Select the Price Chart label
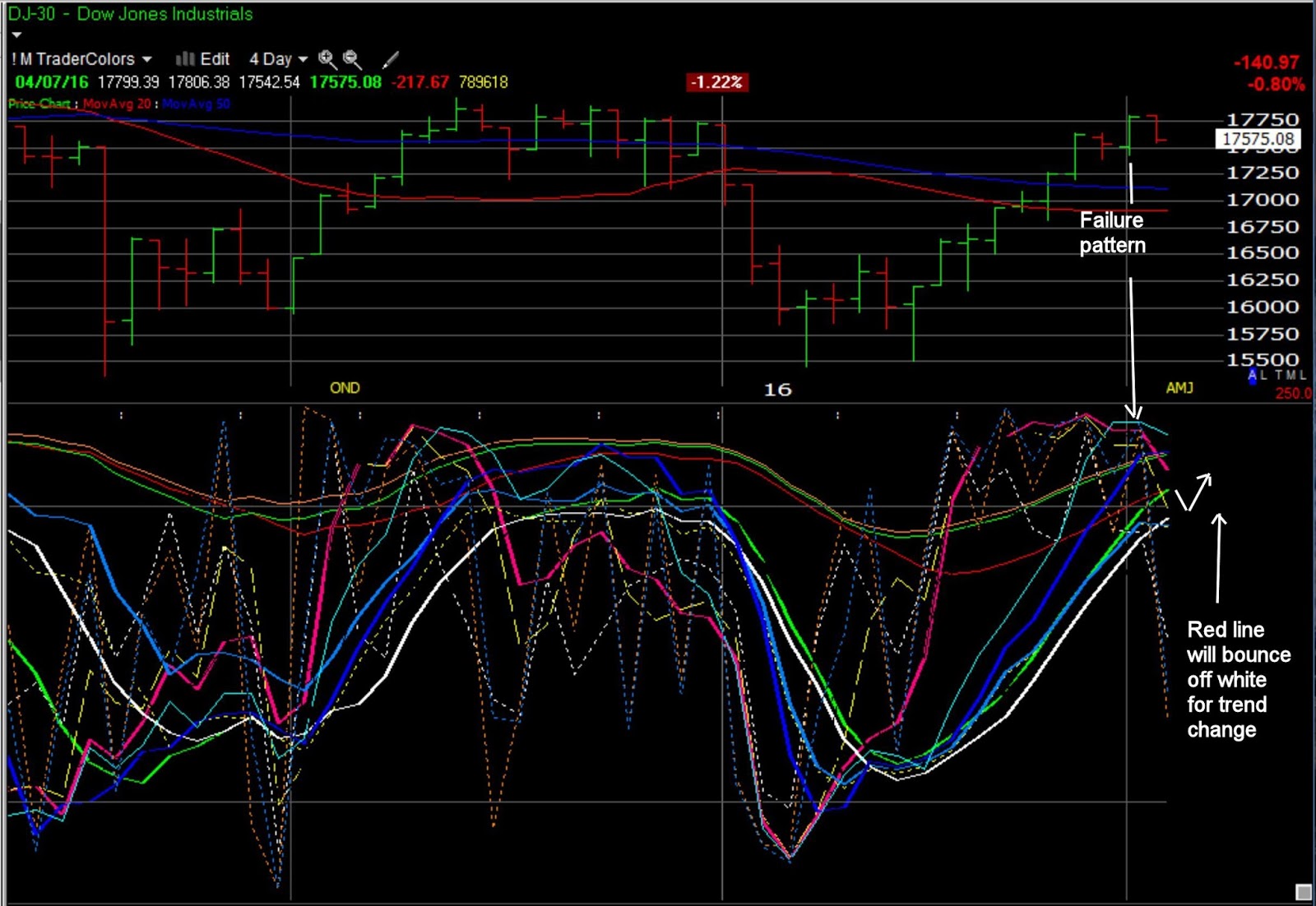The height and width of the screenshot is (906, 1316). click(38, 104)
